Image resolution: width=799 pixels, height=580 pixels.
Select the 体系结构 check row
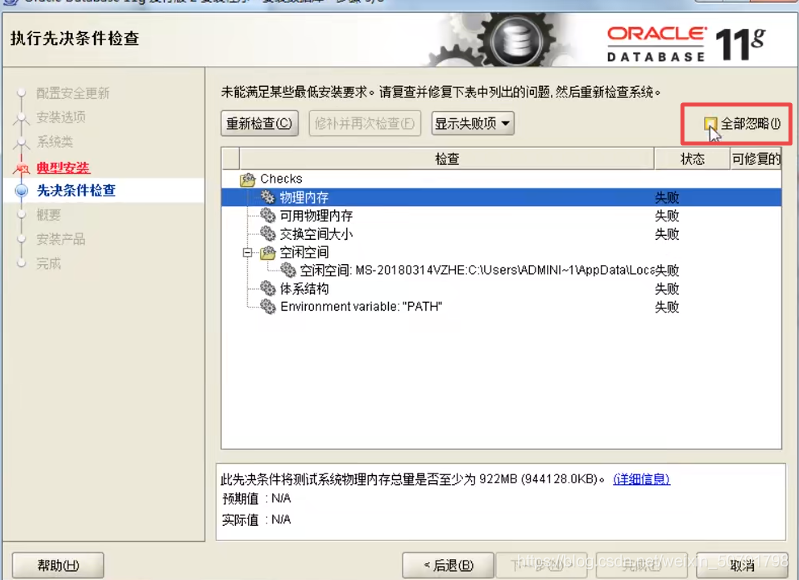pos(304,289)
